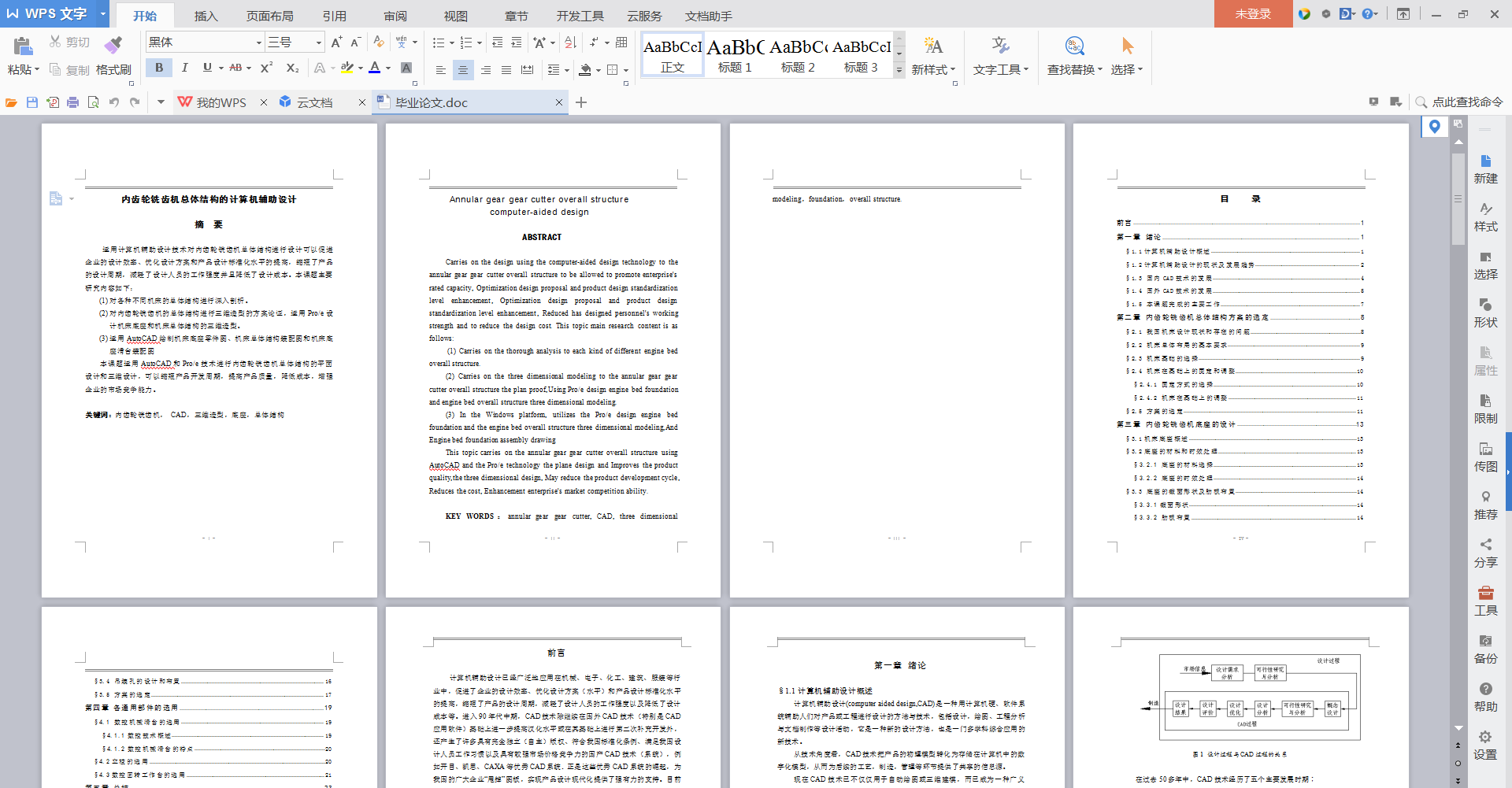Open the 形状 panel in the right sidebar
Image resolution: width=1512 pixels, height=788 pixels.
tap(1485, 313)
